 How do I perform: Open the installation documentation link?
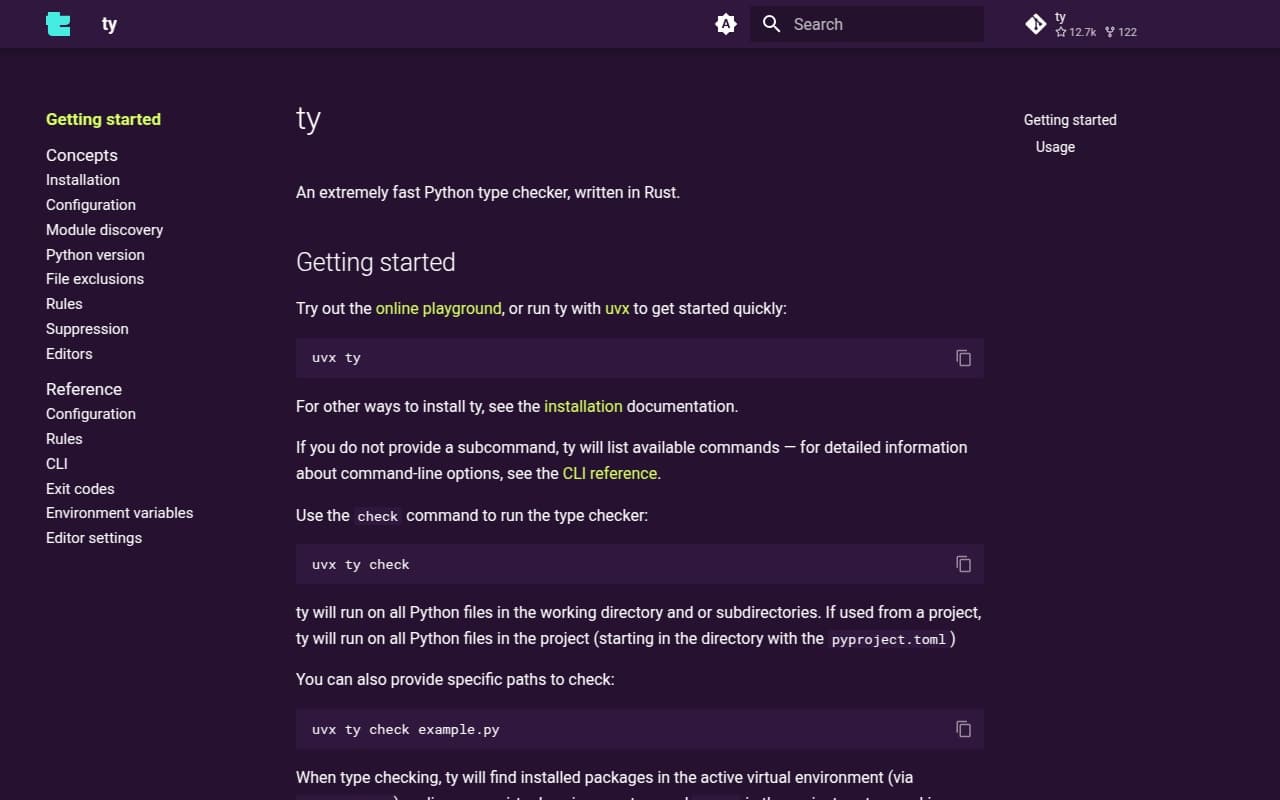583,406
